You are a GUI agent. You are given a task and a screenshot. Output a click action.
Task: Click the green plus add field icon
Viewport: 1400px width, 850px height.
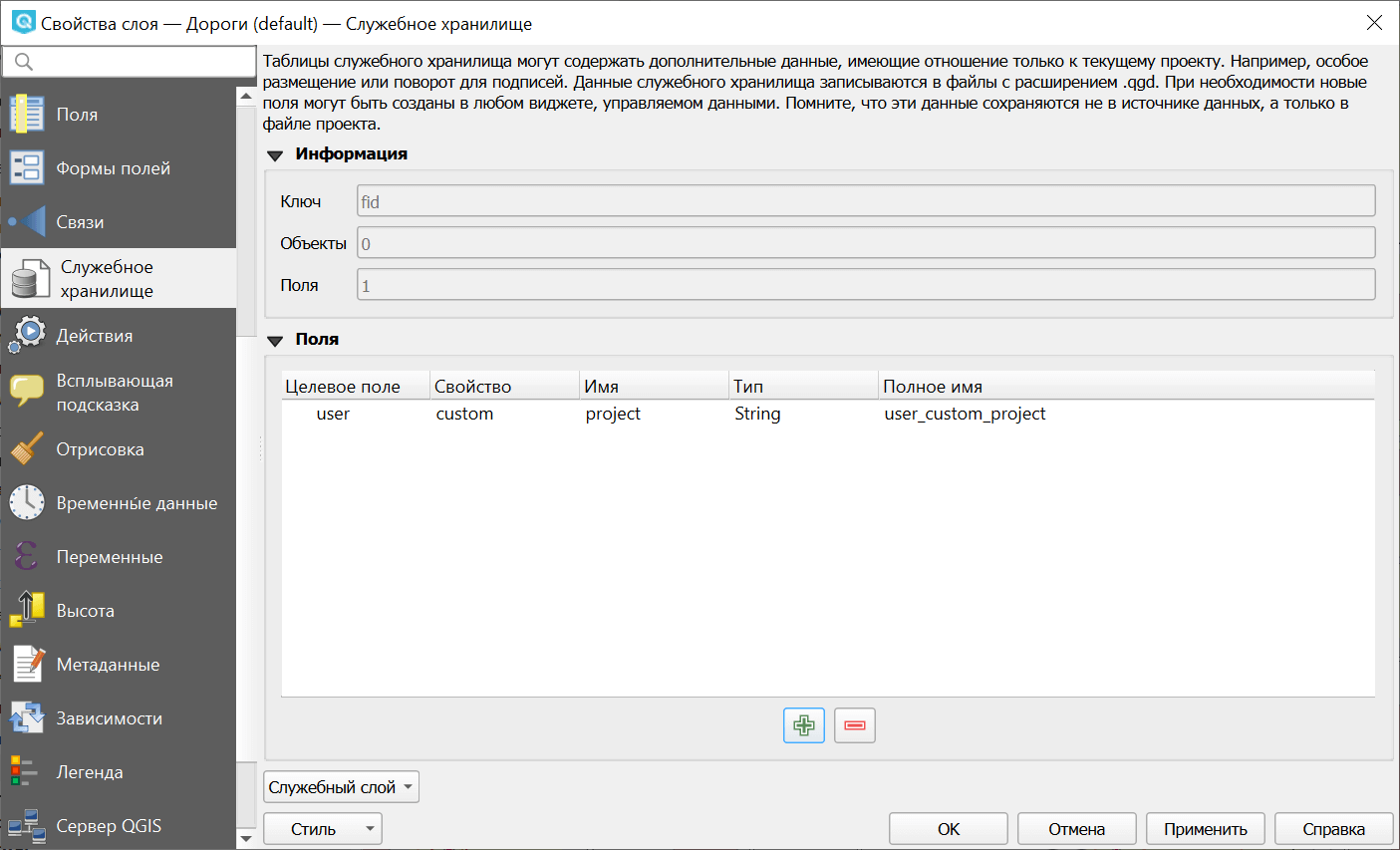803,725
